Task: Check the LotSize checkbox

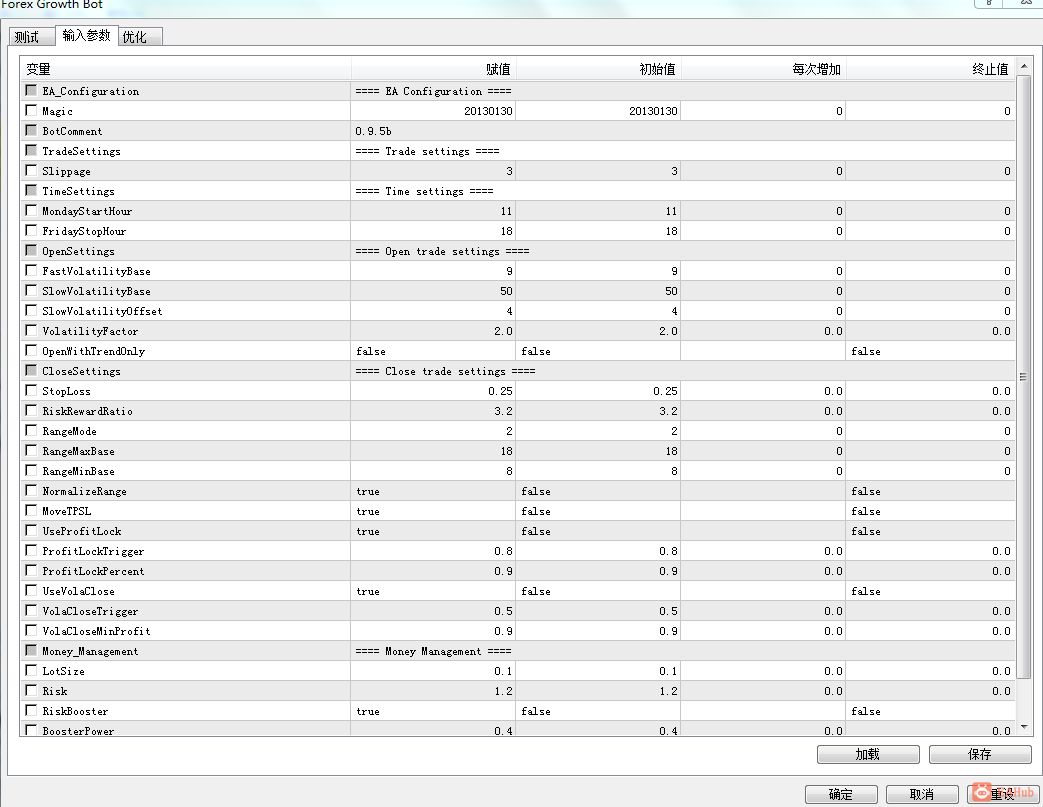Action: click(x=31, y=670)
